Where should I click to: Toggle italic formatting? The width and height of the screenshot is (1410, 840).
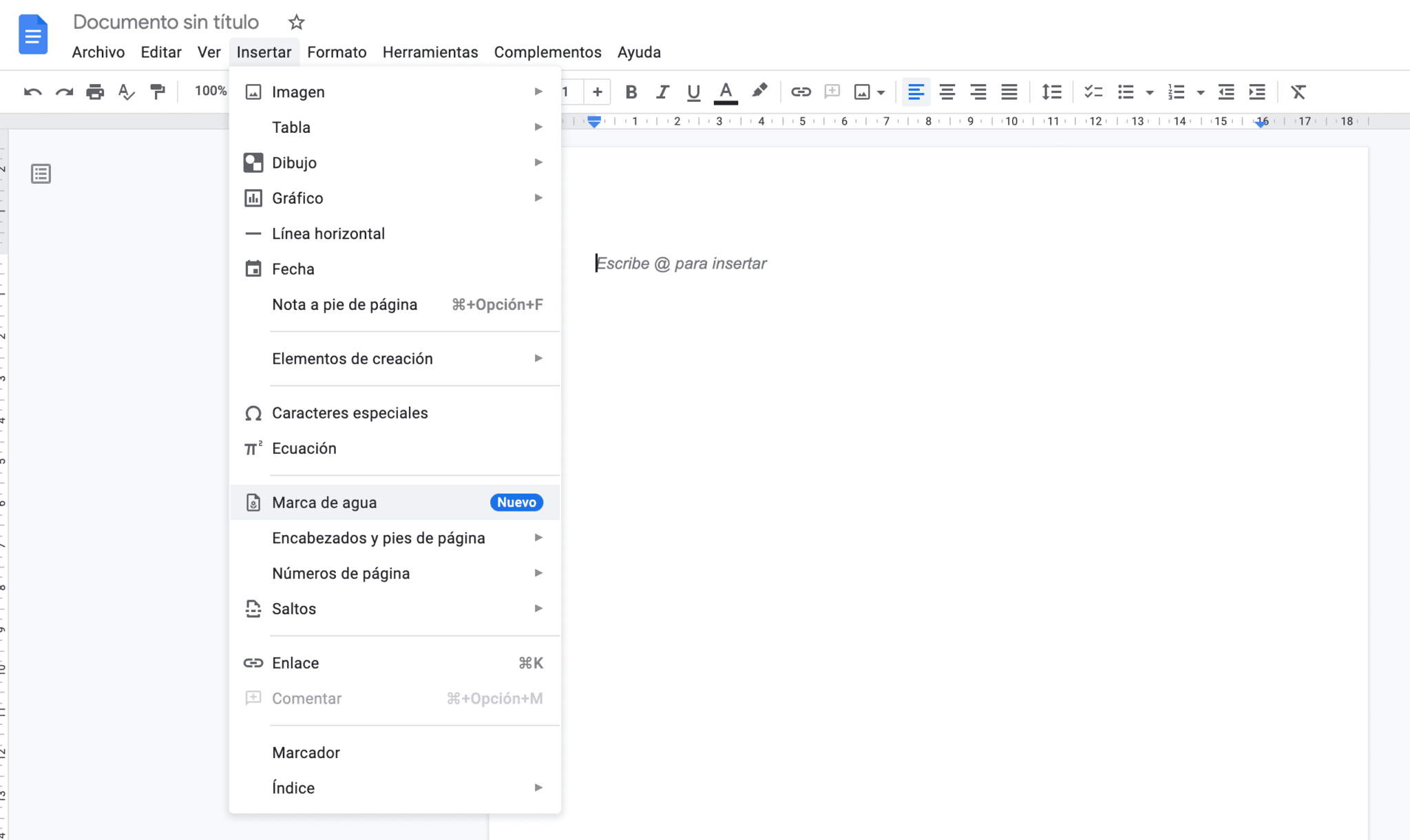click(662, 92)
